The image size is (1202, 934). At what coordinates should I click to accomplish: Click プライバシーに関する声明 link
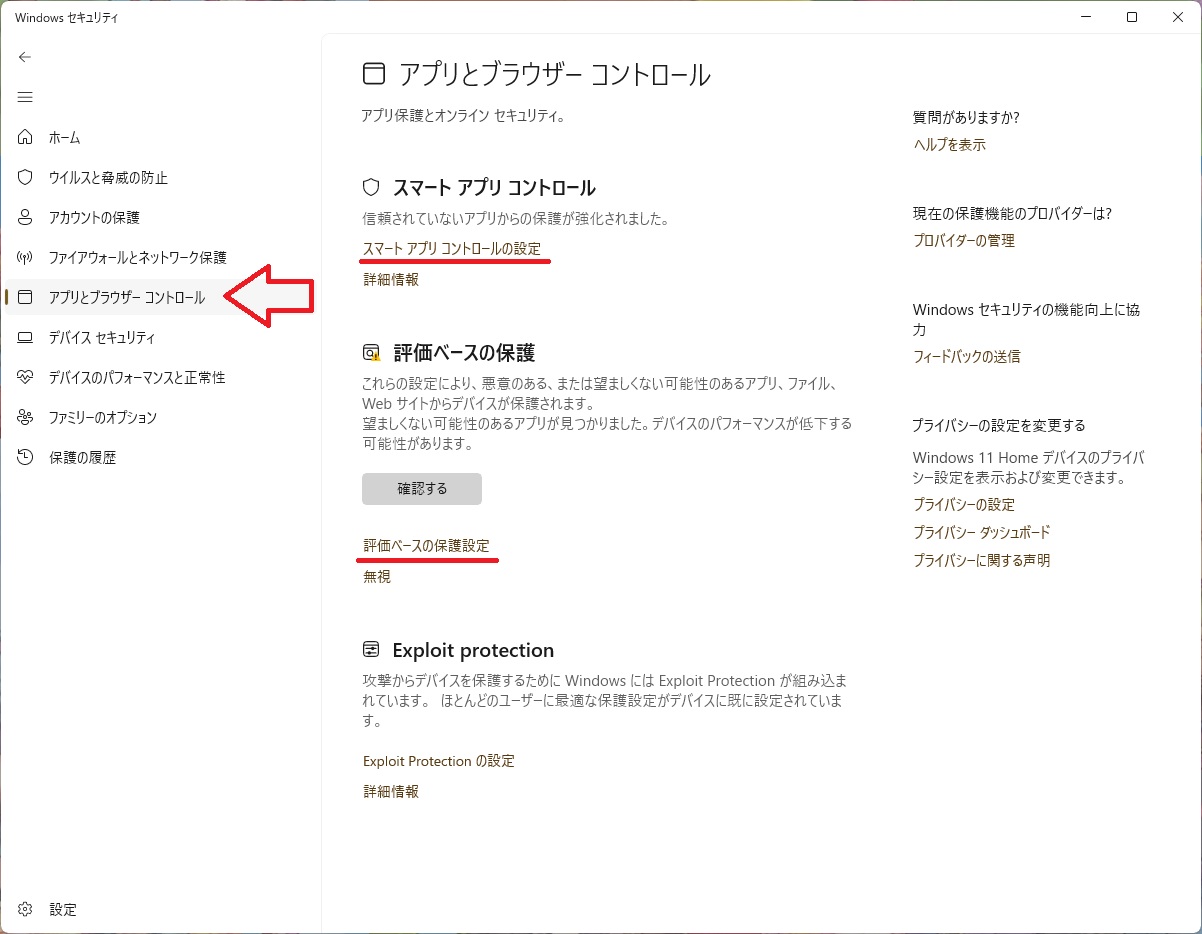point(981,560)
